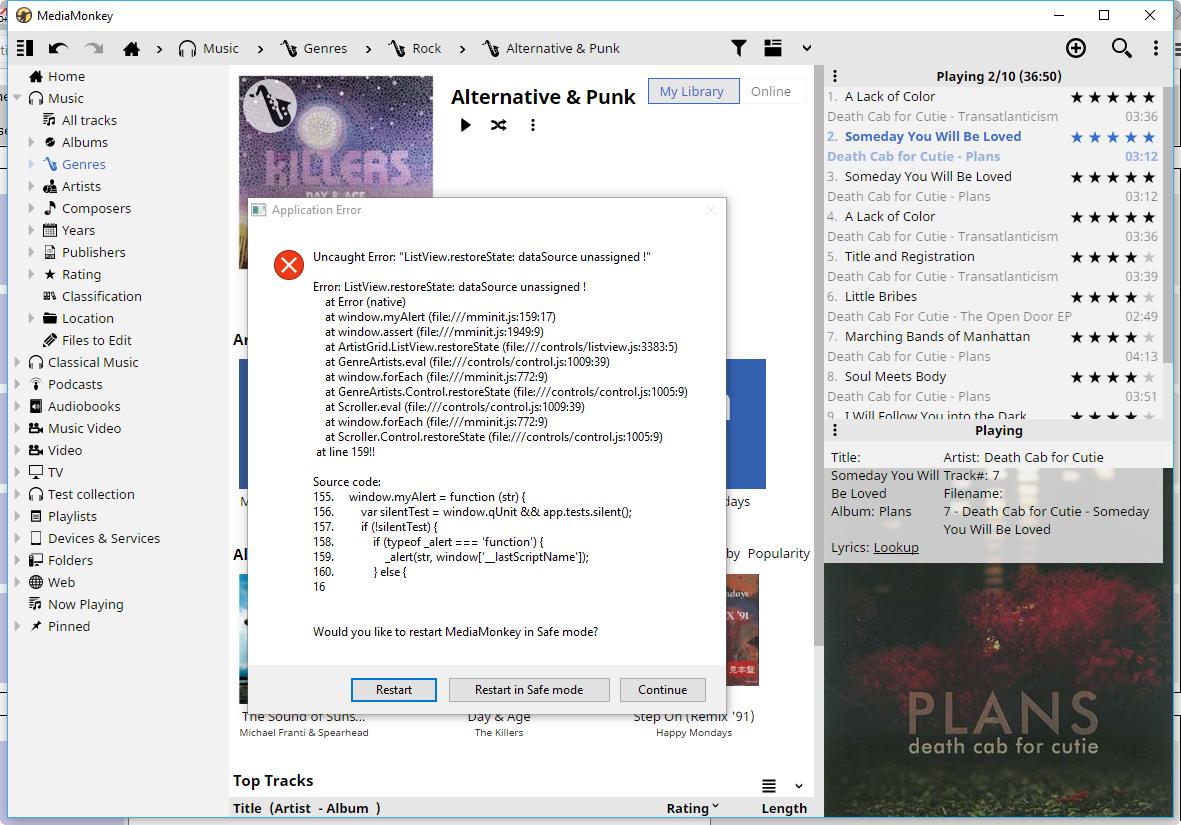
Task: Select Rock in the breadcrumb path
Action: (426, 48)
